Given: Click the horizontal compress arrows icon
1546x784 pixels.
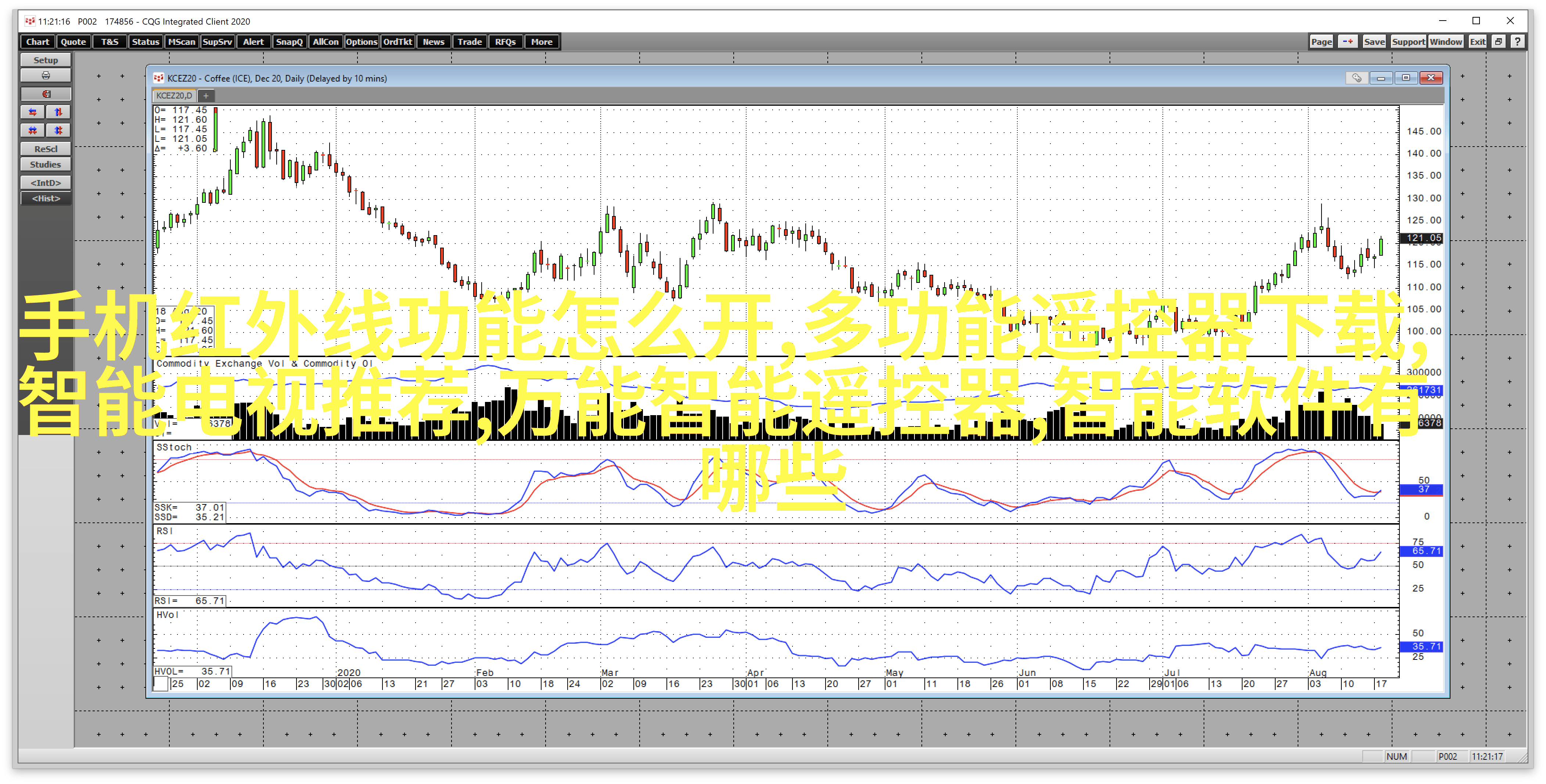Looking at the screenshot, I should (32, 130).
